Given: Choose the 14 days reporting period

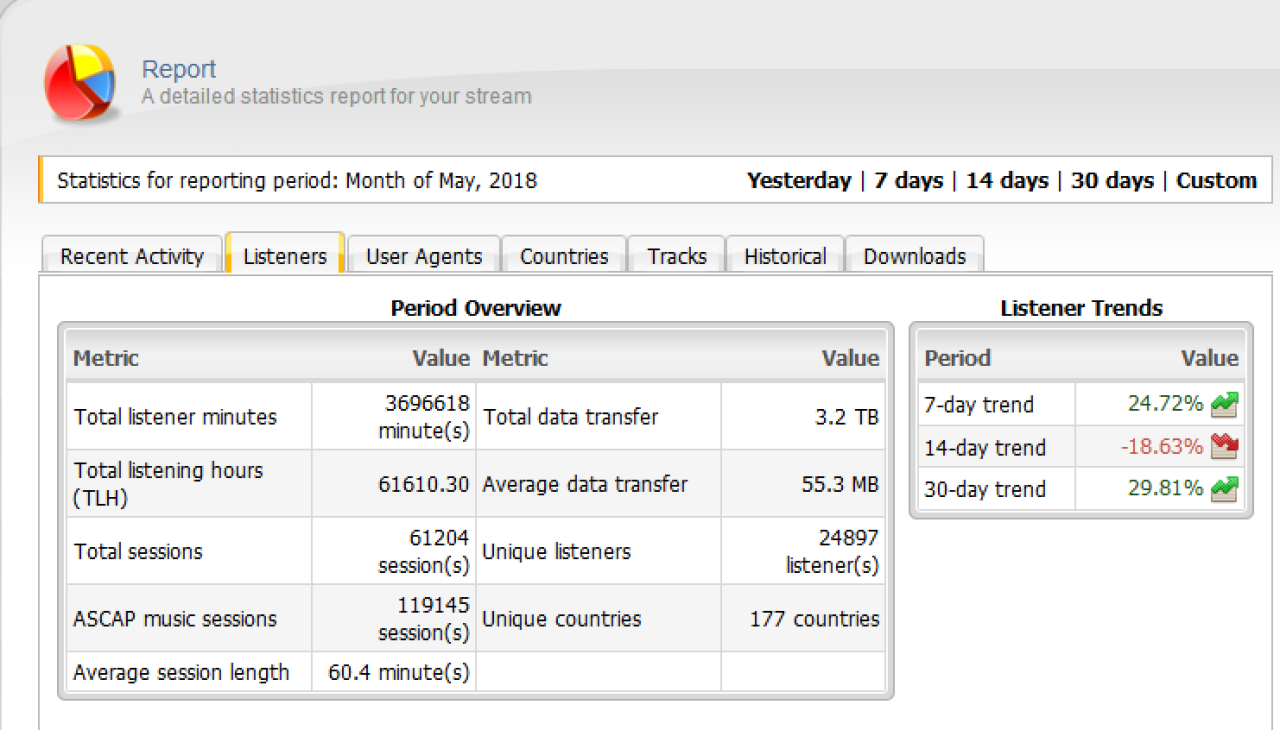Looking at the screenshot, I should 1007,181.
